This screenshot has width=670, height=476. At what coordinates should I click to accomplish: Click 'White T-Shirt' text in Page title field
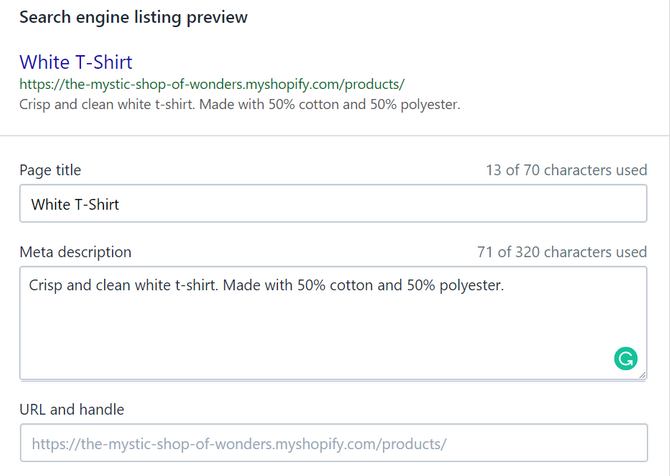[76, 204]
